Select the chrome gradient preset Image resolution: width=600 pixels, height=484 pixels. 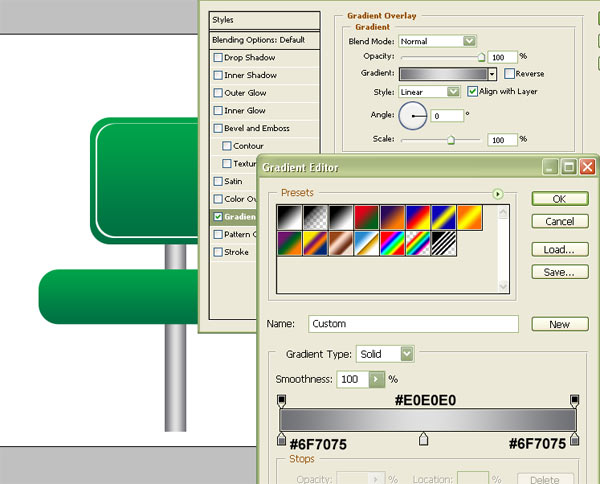[366, 243]
